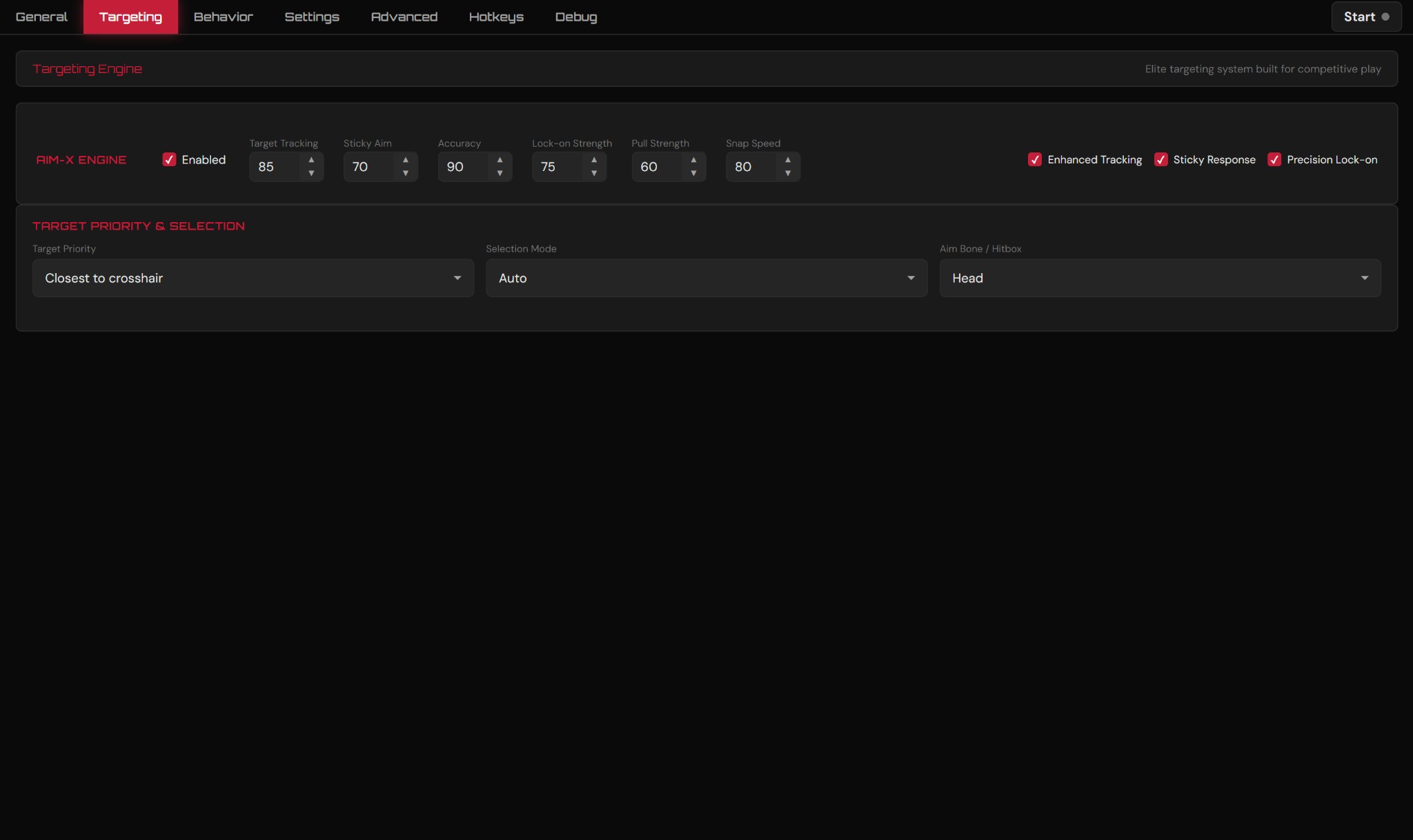Viewport: 1413px width, 840px height.
Task: Go to the Hotkeys tab
Action: 496,17
